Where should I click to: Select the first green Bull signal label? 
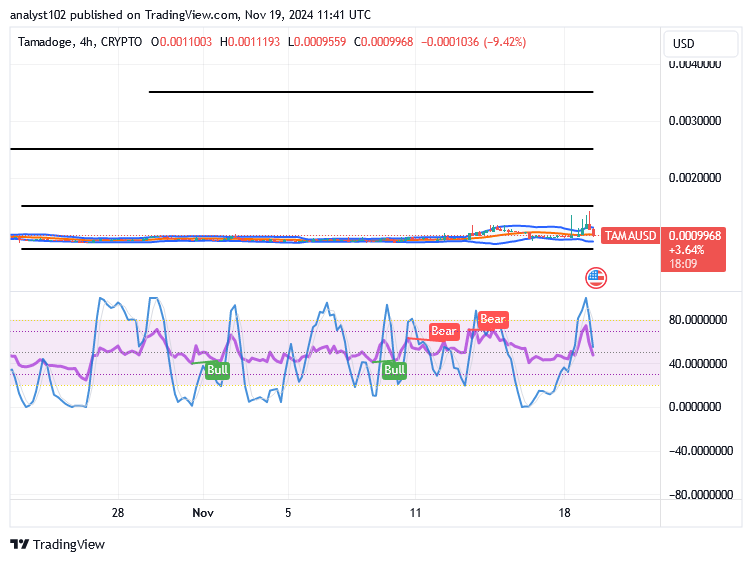pyautogui.click(x=217, y=370)
